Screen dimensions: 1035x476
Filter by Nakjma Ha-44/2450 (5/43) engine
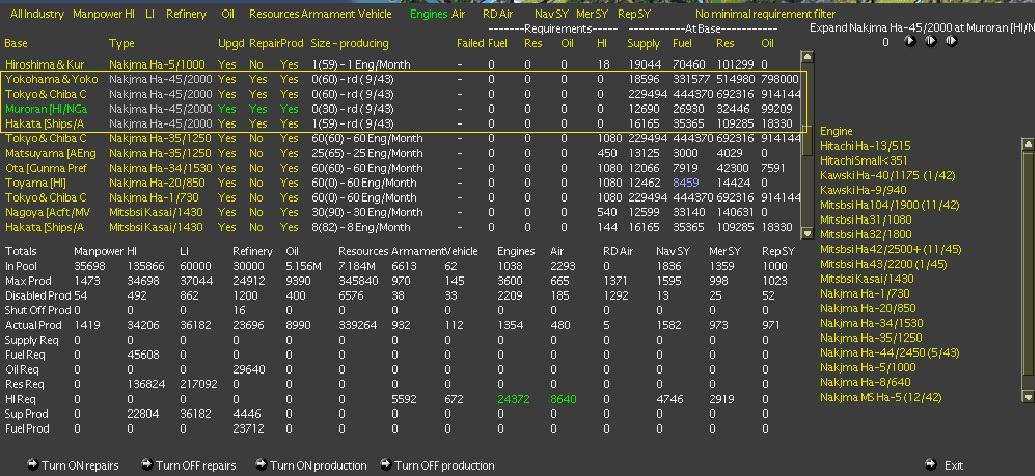[x=889, y=353]
